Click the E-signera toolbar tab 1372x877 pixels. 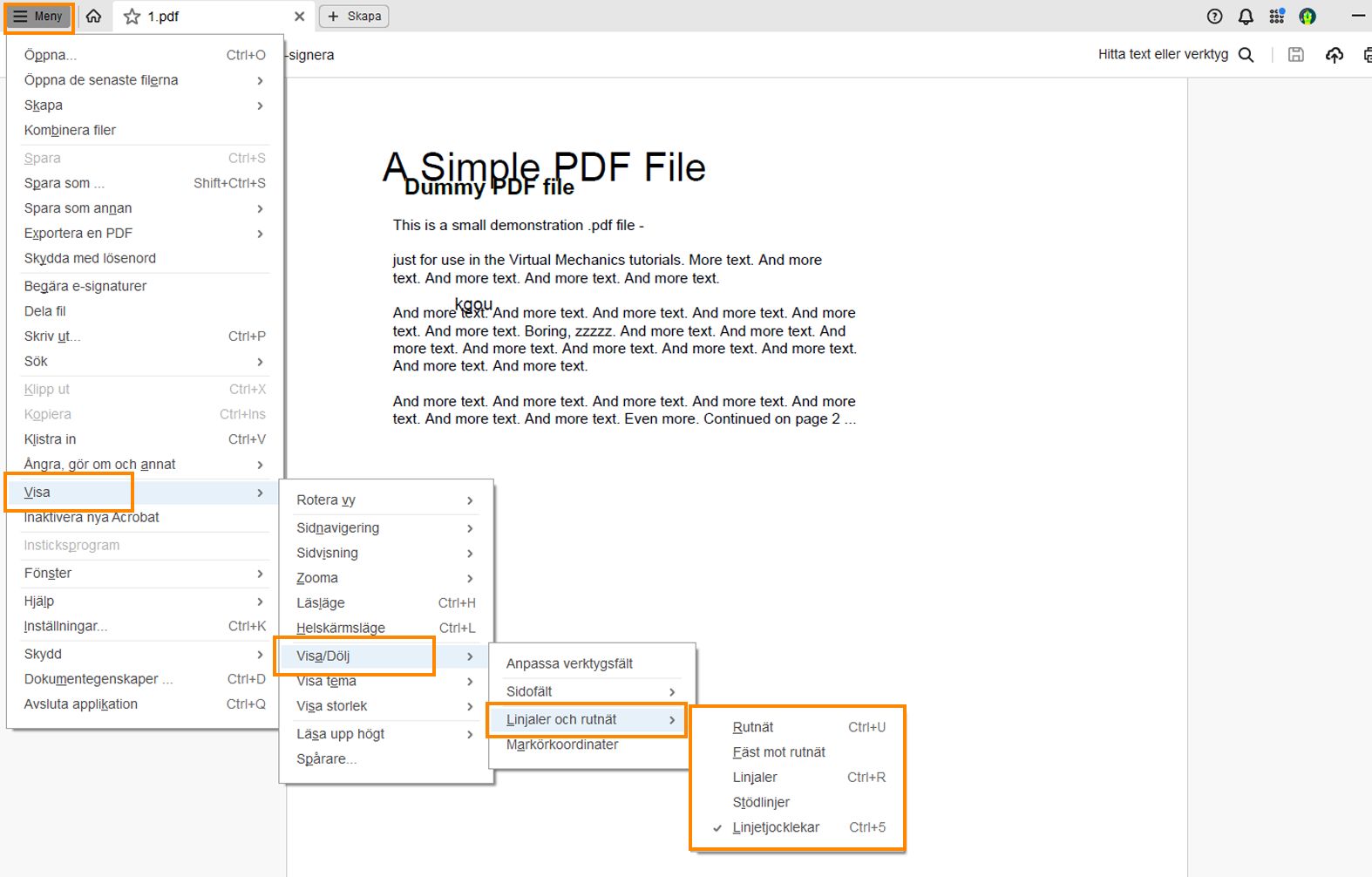pos(310,55)
